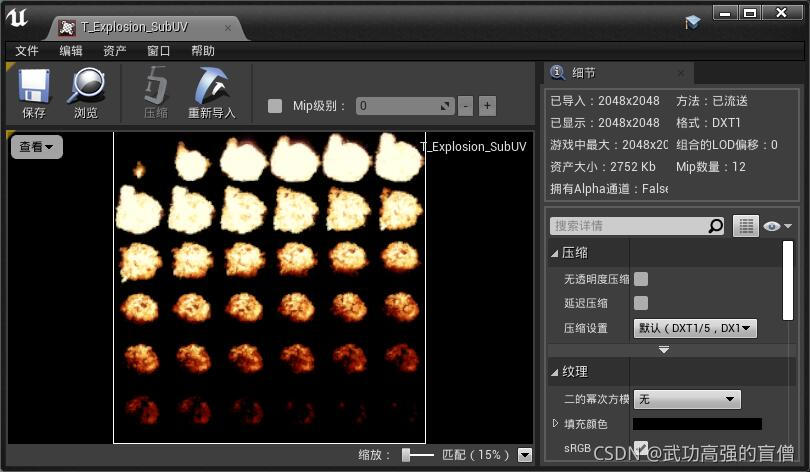810x472 pixels.
Task: Open the eye view options dropdown
Action: pyautogui.click(x=777, y=226)
